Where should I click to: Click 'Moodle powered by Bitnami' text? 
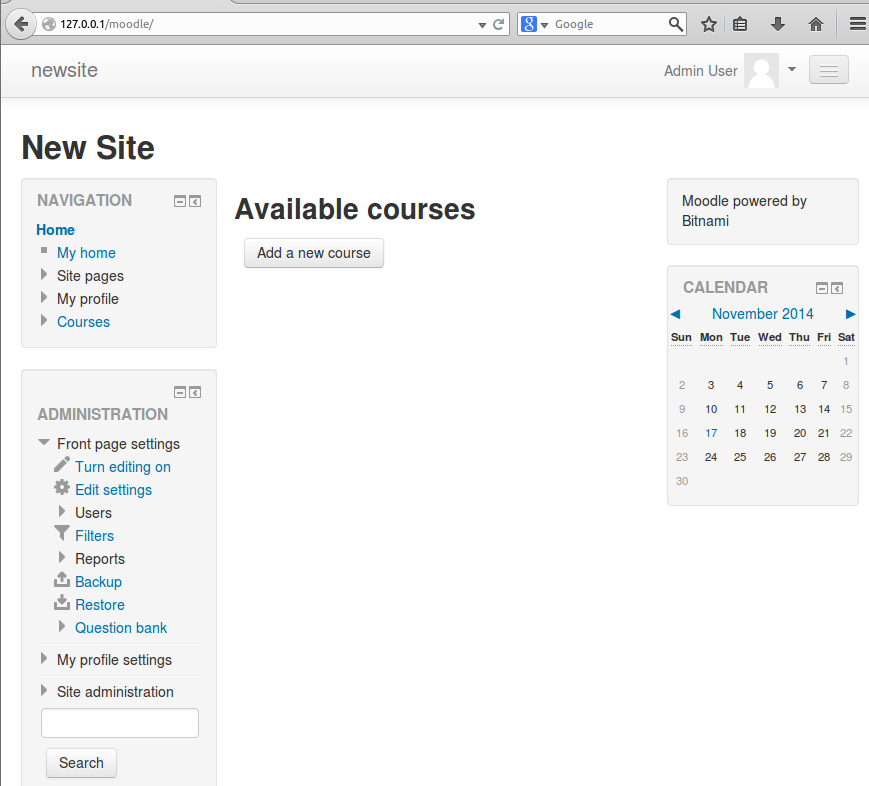click(x=744, y=211)
